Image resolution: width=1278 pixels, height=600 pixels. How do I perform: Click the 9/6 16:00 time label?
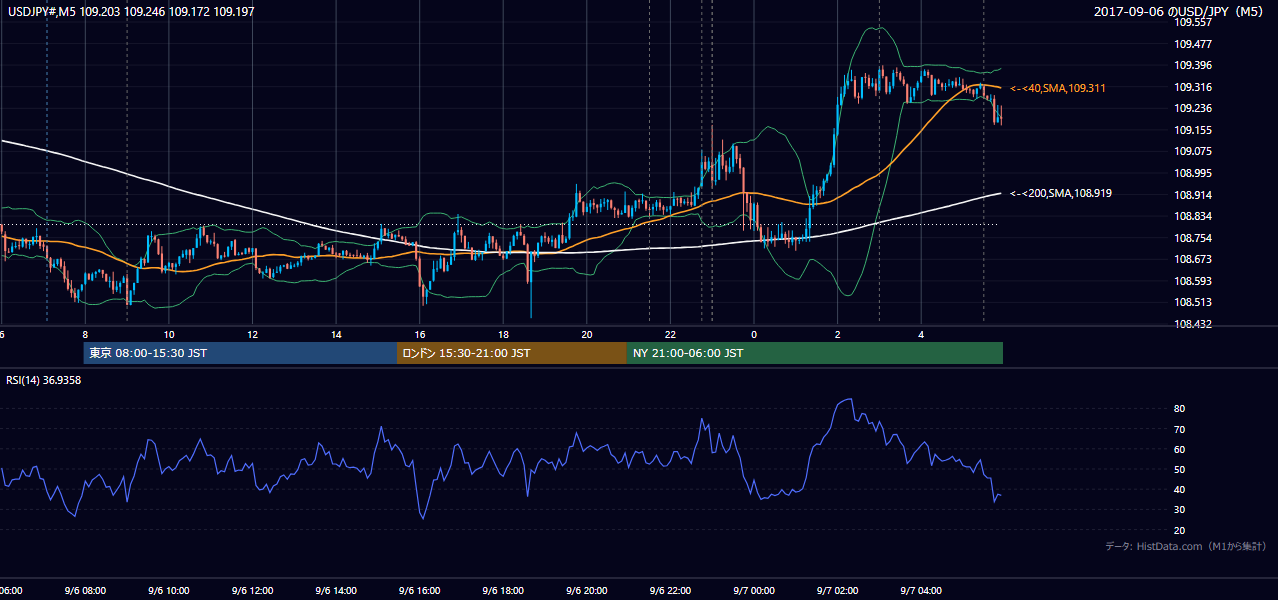pyautogui.click(x=420, y=590)
